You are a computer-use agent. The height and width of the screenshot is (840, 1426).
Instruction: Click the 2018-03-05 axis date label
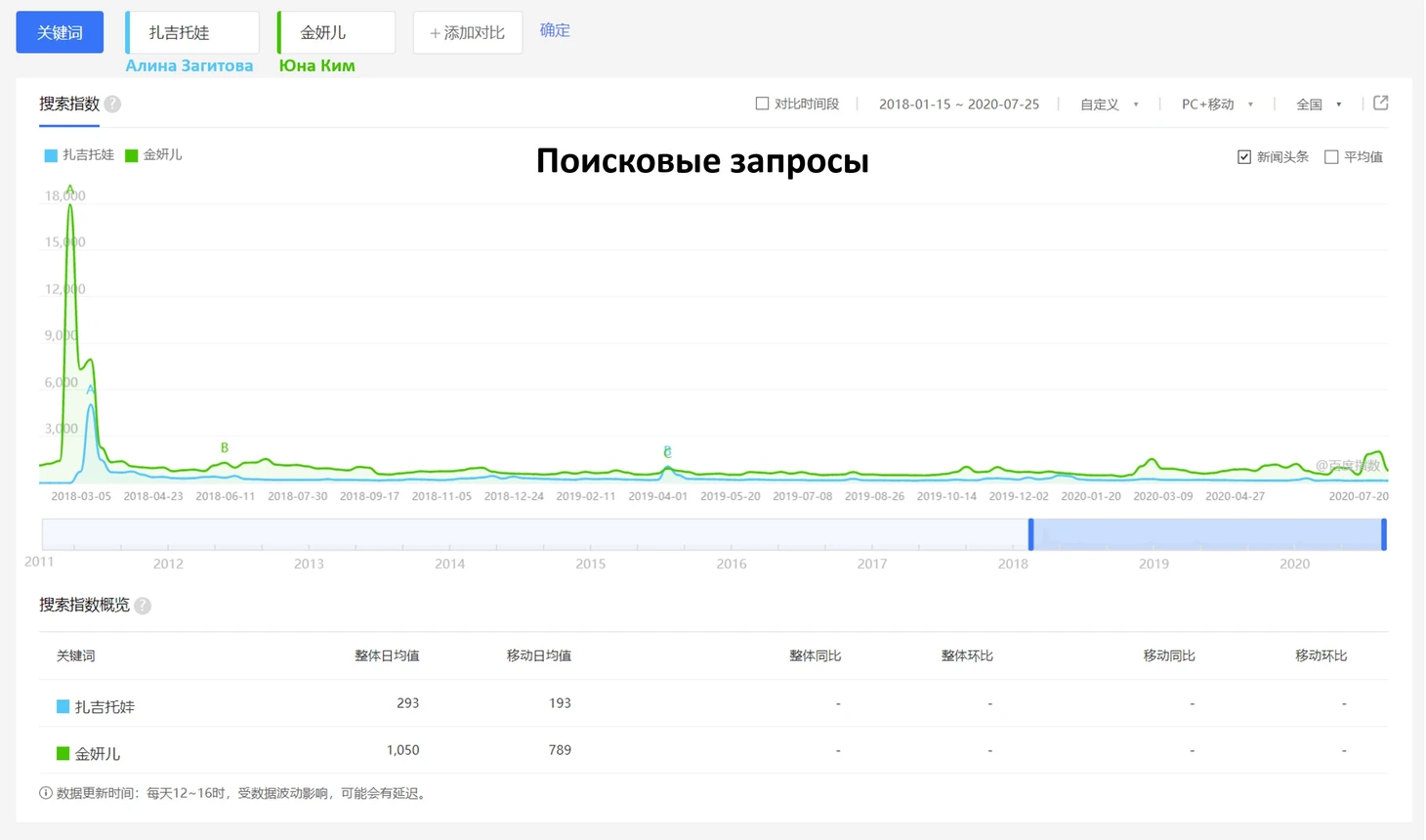(x=81, y=496)
